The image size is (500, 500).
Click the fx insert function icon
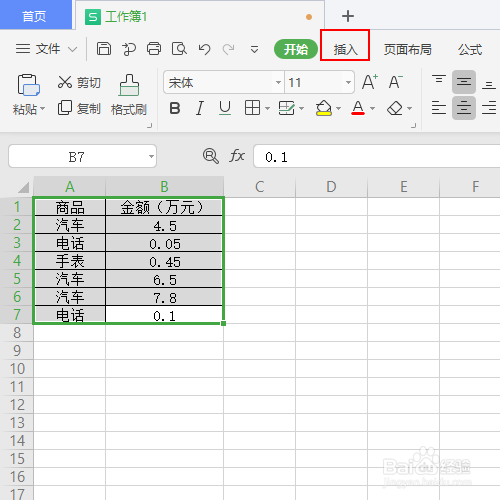tap(237, 156)
